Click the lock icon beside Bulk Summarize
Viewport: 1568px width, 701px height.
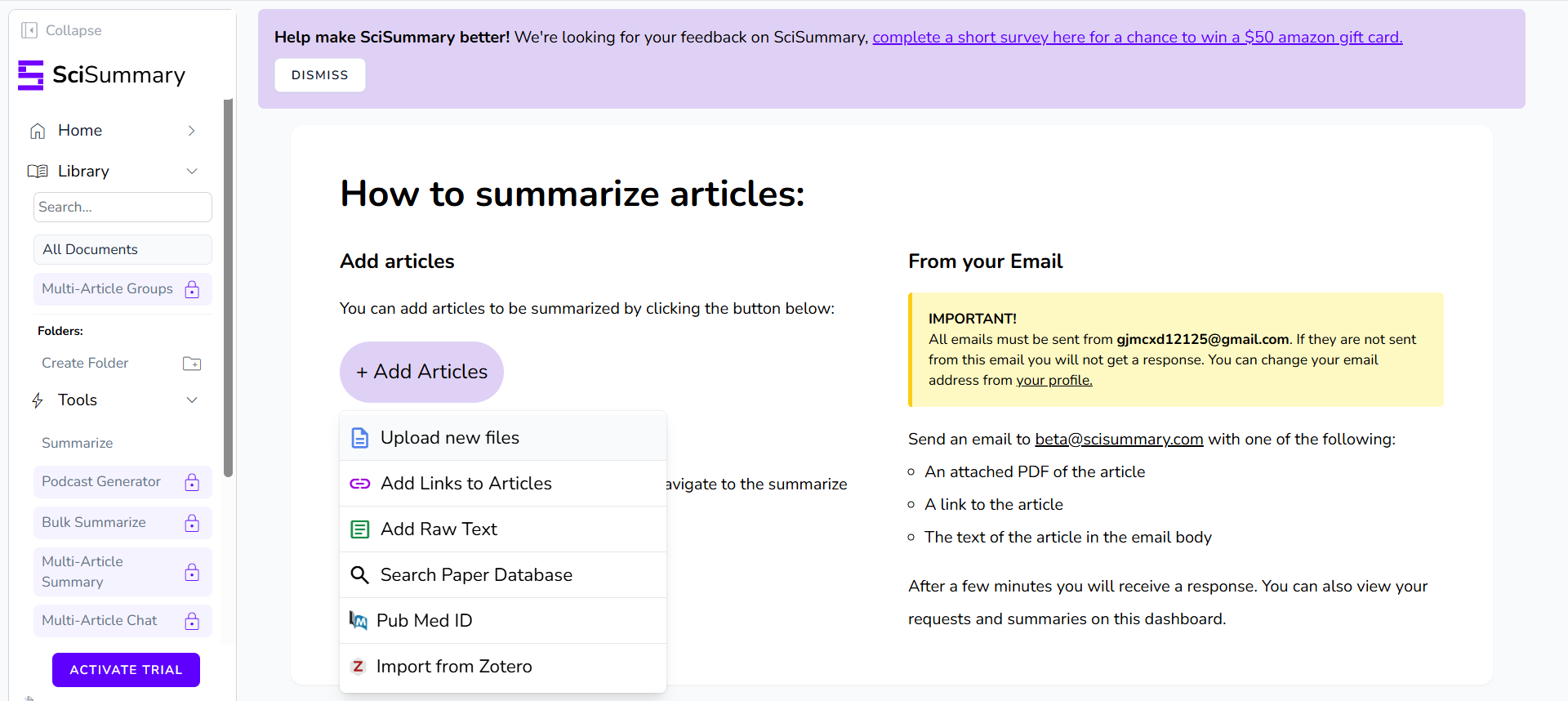pos(192,523)
